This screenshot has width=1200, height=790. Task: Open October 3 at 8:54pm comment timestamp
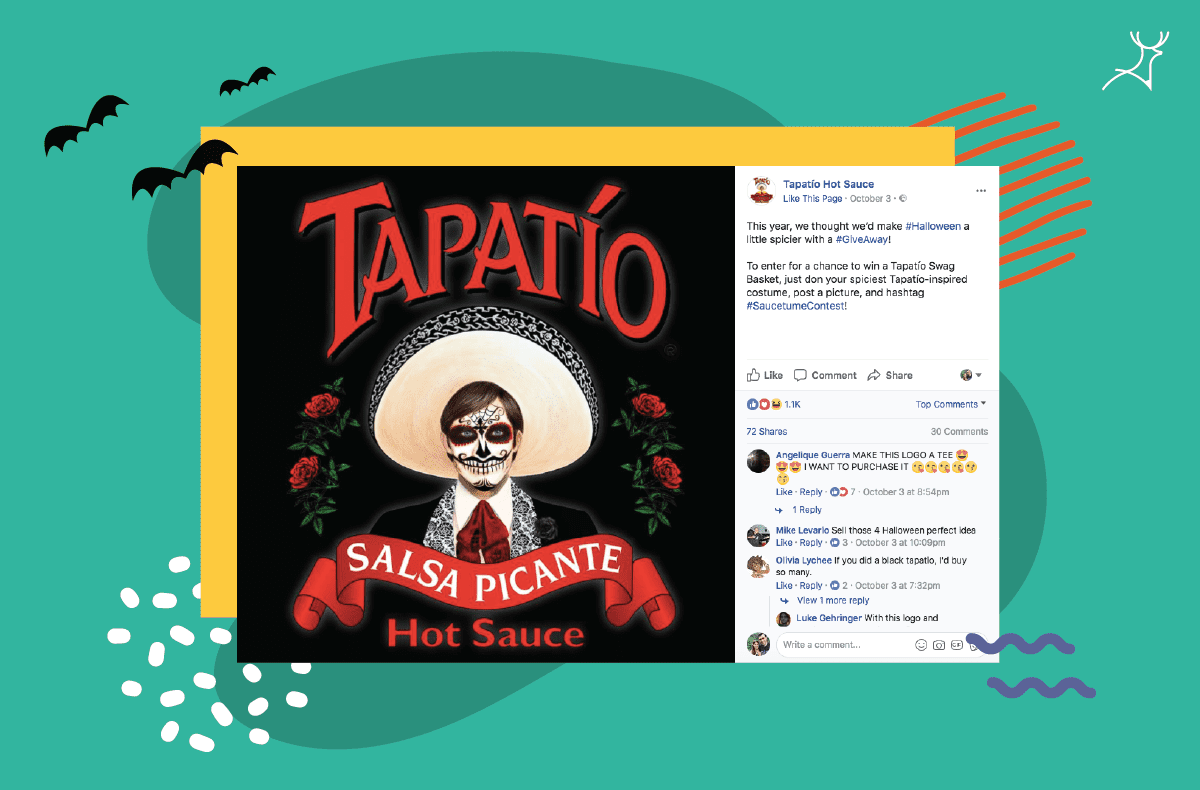point(906,492)
